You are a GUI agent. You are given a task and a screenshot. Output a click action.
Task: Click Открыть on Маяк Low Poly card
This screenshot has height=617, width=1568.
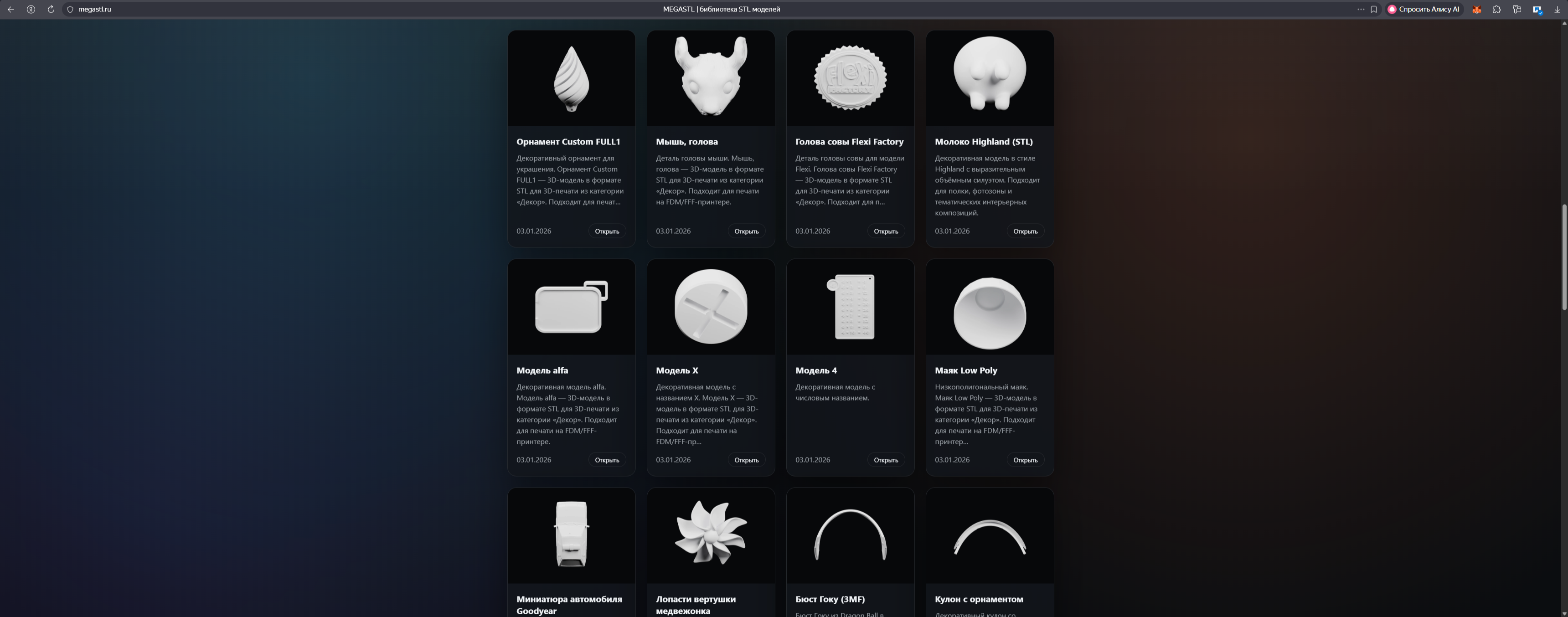click(x=1025, y=460)
